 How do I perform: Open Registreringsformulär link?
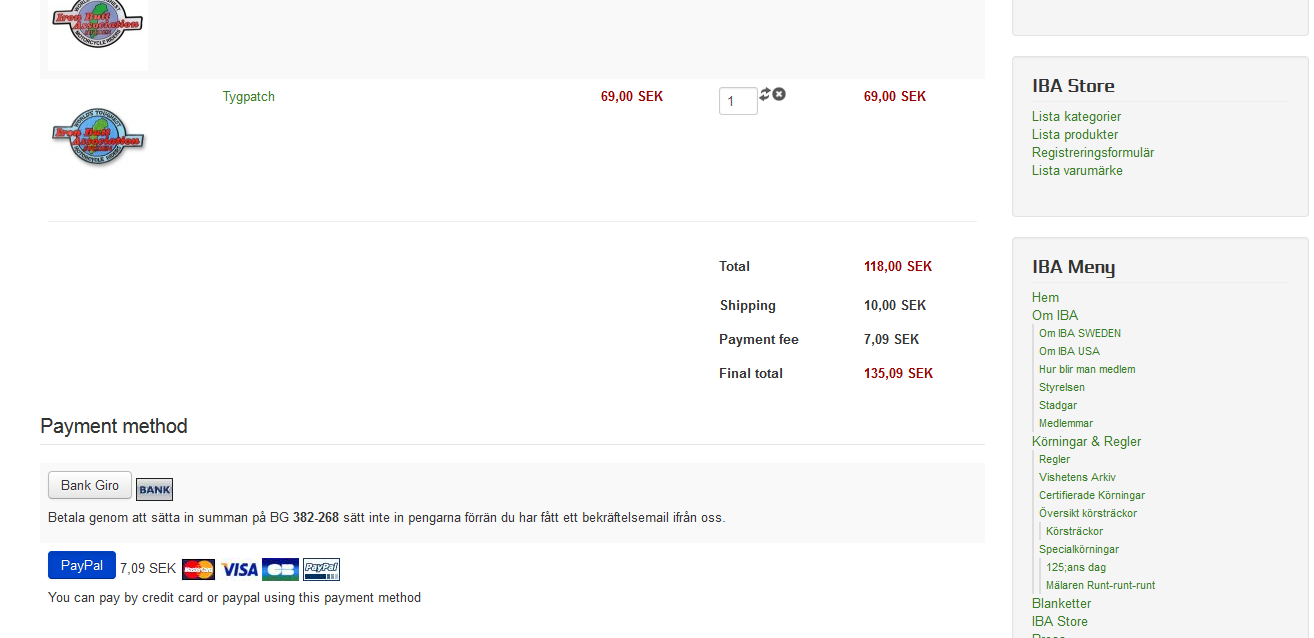[x=1093, y=153]
